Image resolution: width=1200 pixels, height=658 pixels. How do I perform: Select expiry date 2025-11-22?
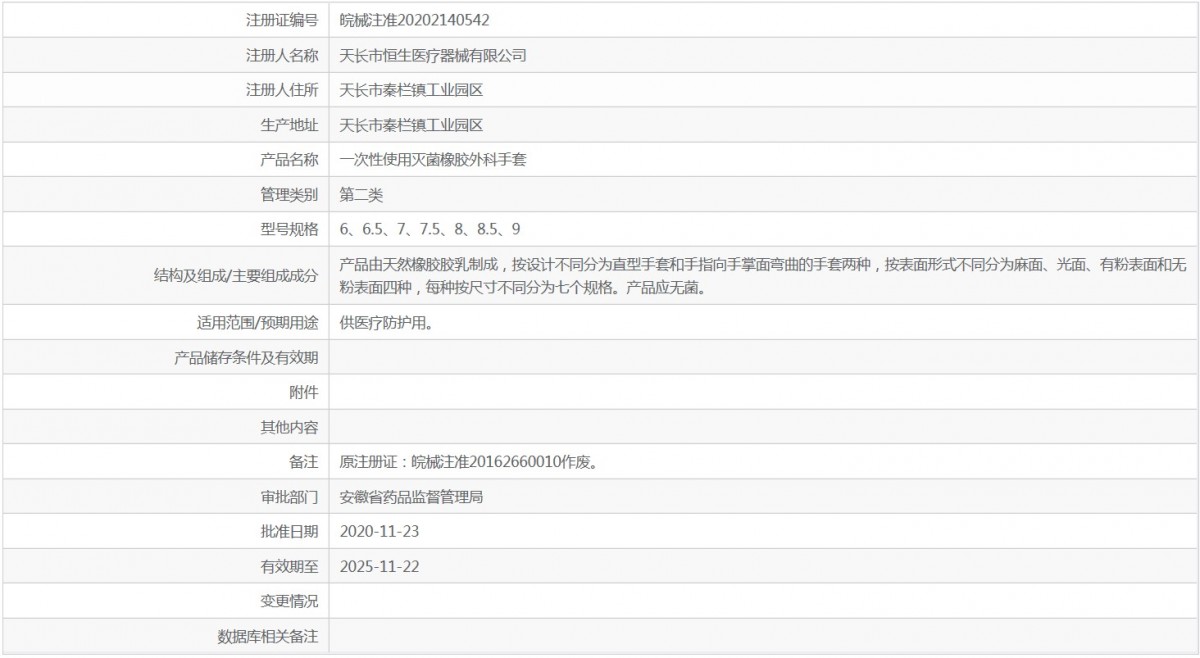pos(379,566)
